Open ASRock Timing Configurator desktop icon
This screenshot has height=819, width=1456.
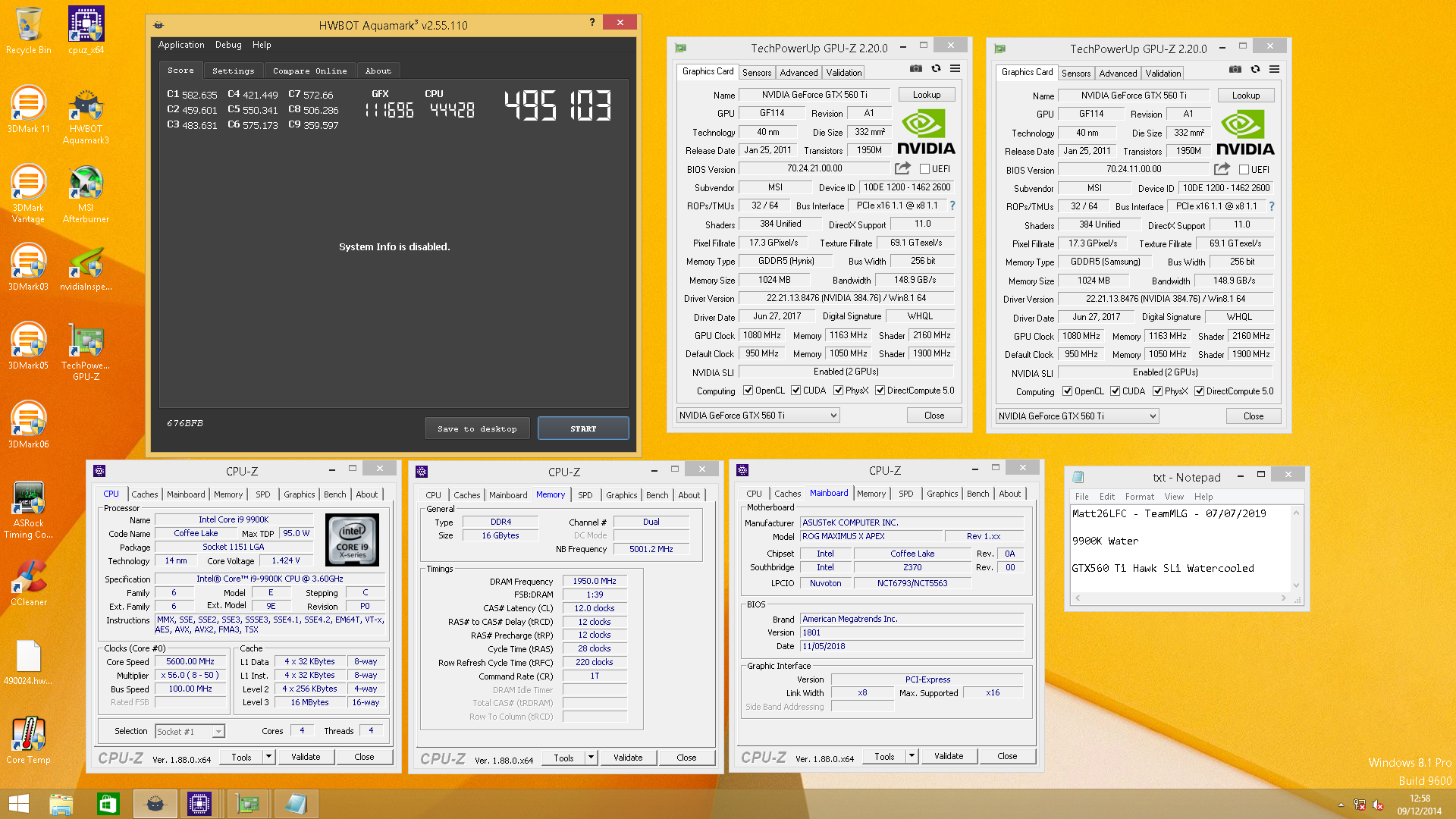29,509
